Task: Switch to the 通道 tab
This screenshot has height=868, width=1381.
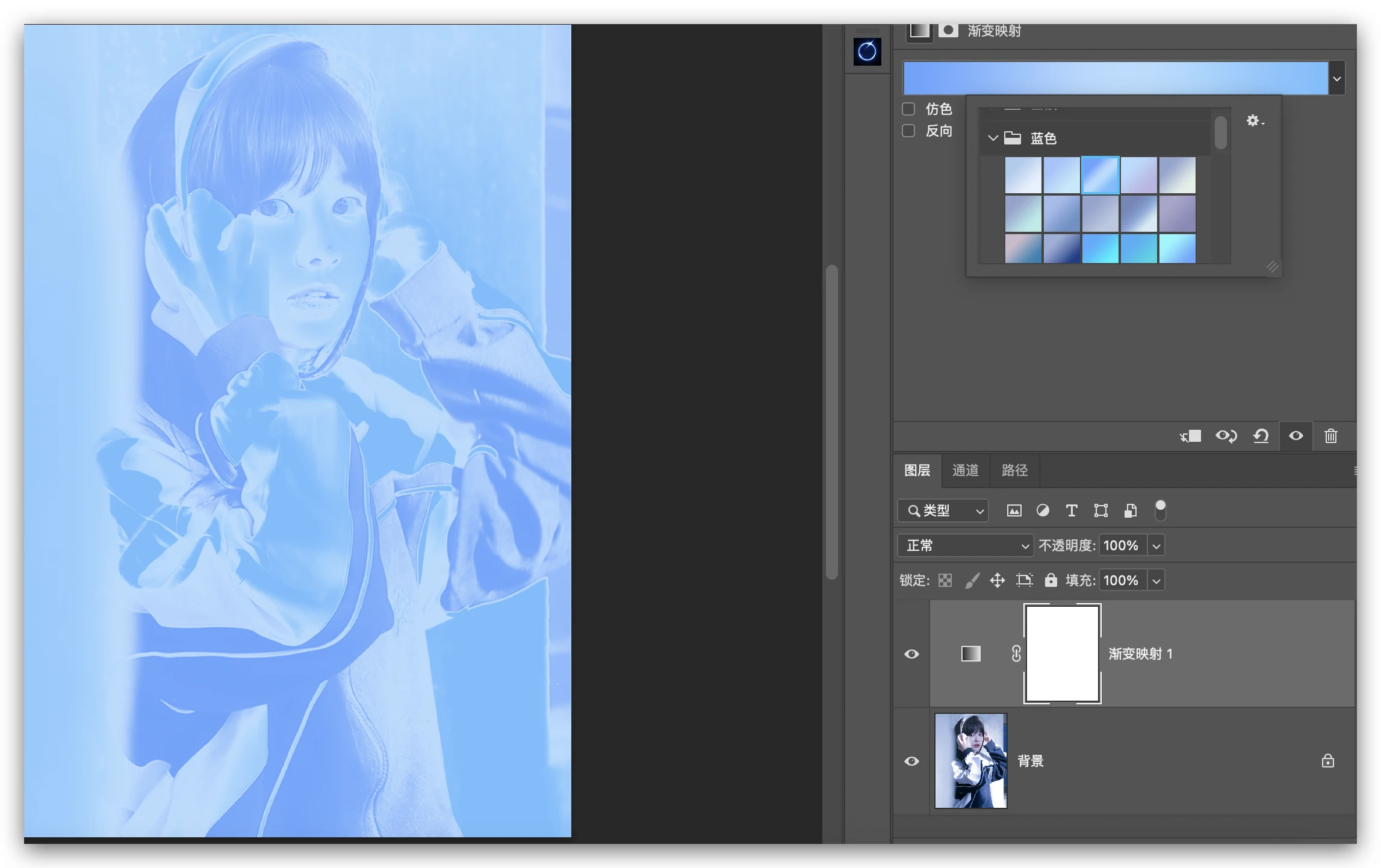Action: point(965,470)
